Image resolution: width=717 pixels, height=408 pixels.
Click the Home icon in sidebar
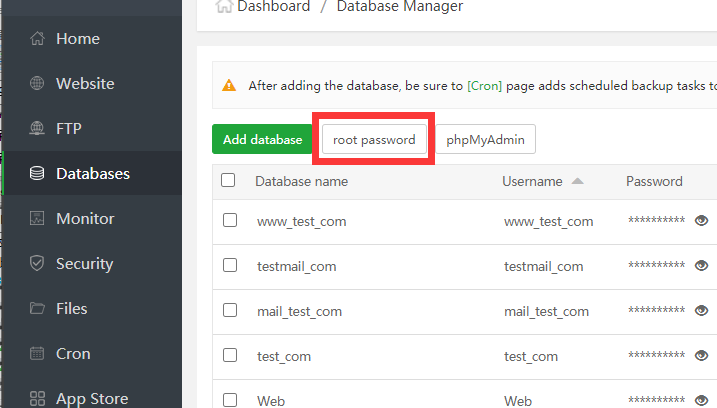(37, 39)
